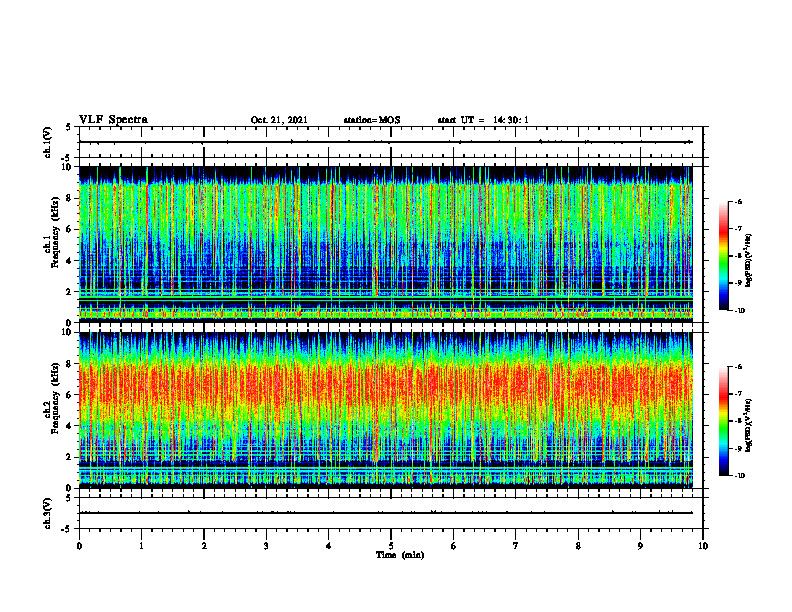Viewport: 792px width, 612px height.
Task: Click the upper color scale bar
Action: (x=723, y=256)
